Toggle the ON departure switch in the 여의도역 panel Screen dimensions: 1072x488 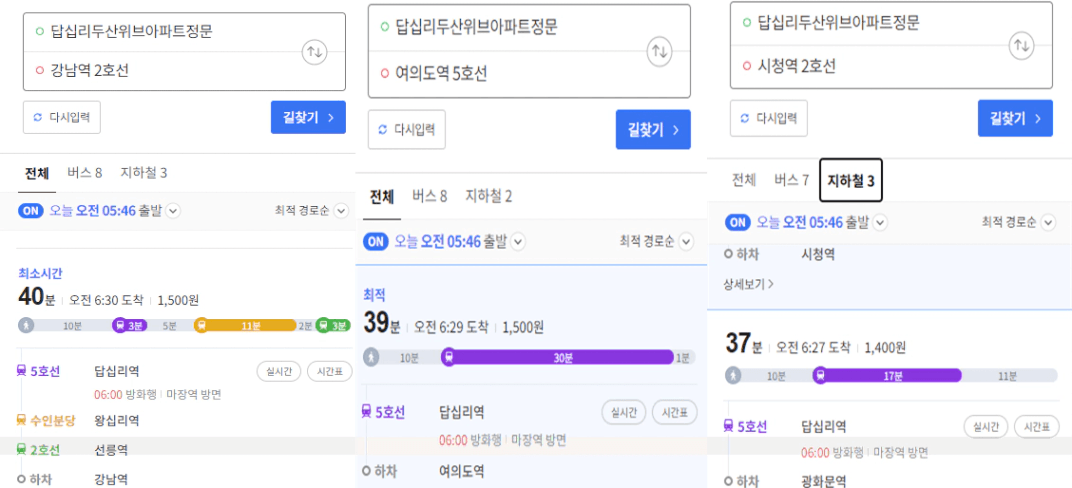click(x=377, y=241)
